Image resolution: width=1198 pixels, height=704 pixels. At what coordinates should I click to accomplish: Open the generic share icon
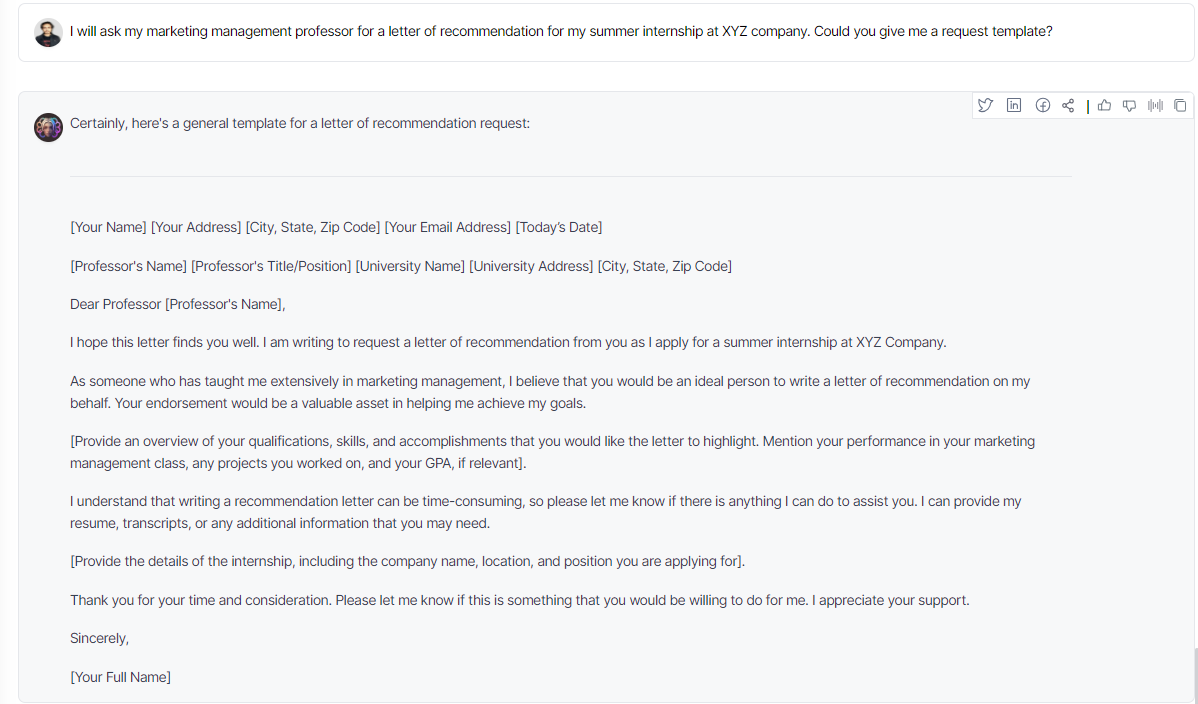pyautogui.click(x=1068, y=105)
